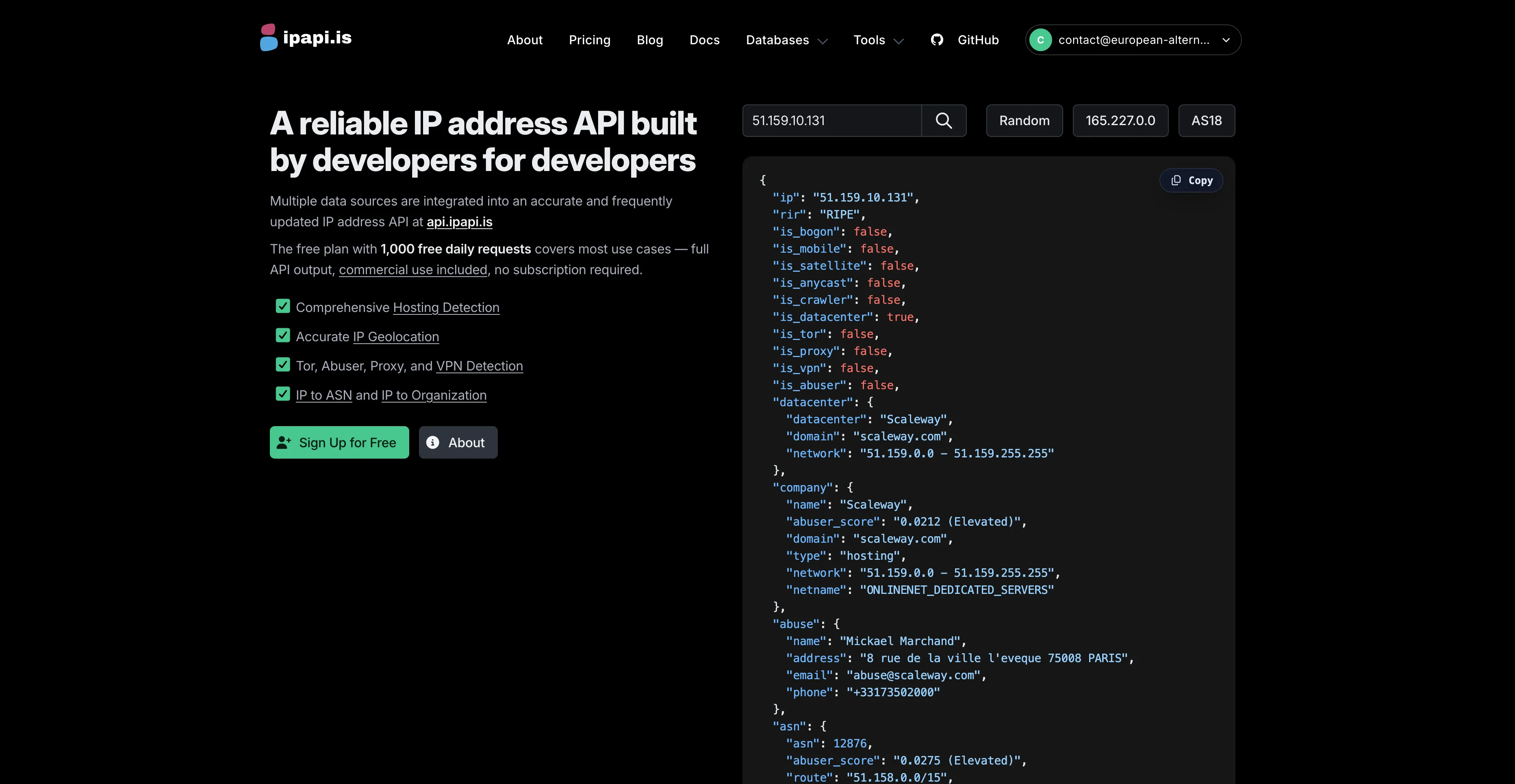Click the "ONLINENET_DEDICATED_SERVERS" netname value
Viewport: 1515px width, 784px height.
(x=957, y=589)
